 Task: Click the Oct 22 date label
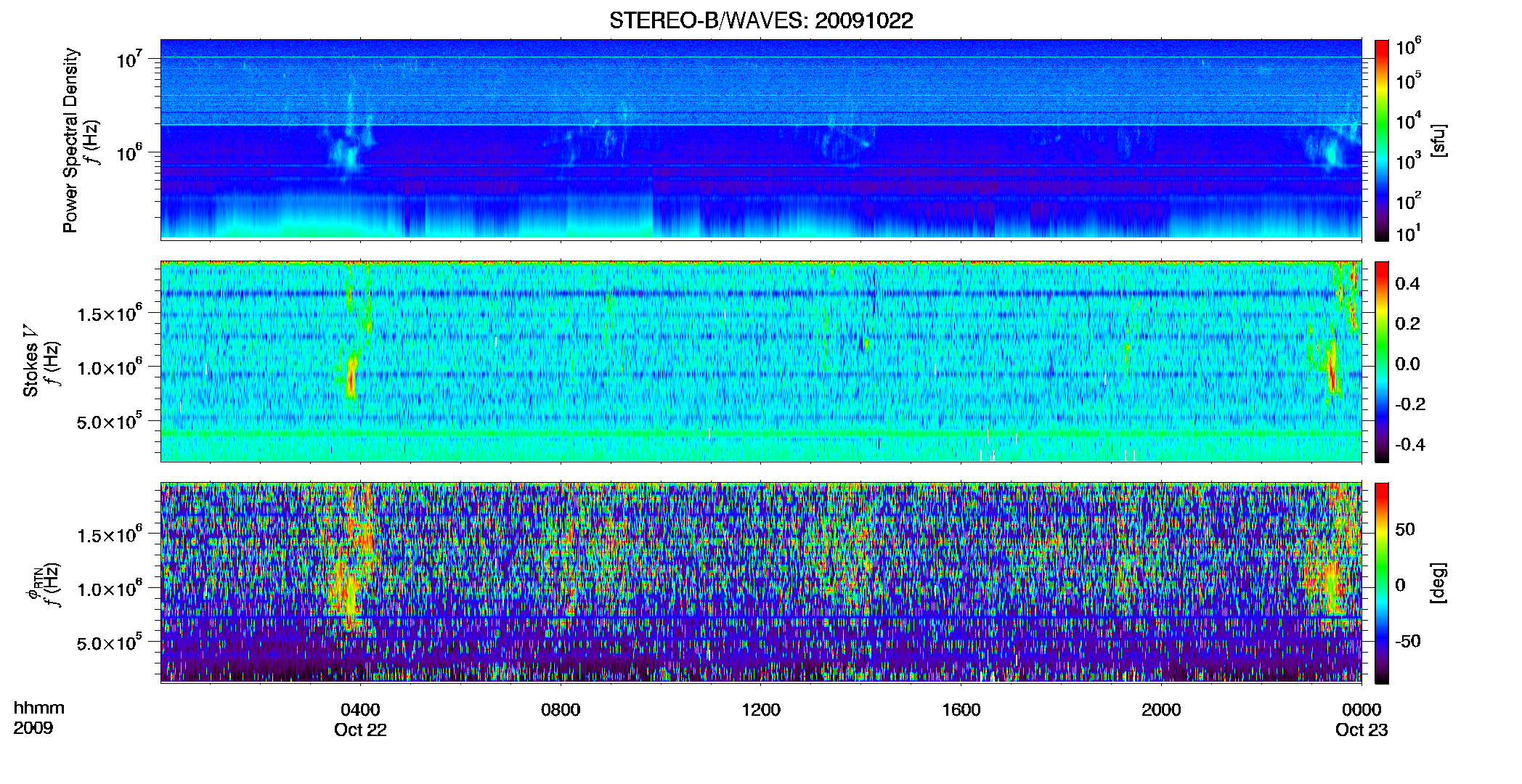pyautogui.click(x=360, y=730)
